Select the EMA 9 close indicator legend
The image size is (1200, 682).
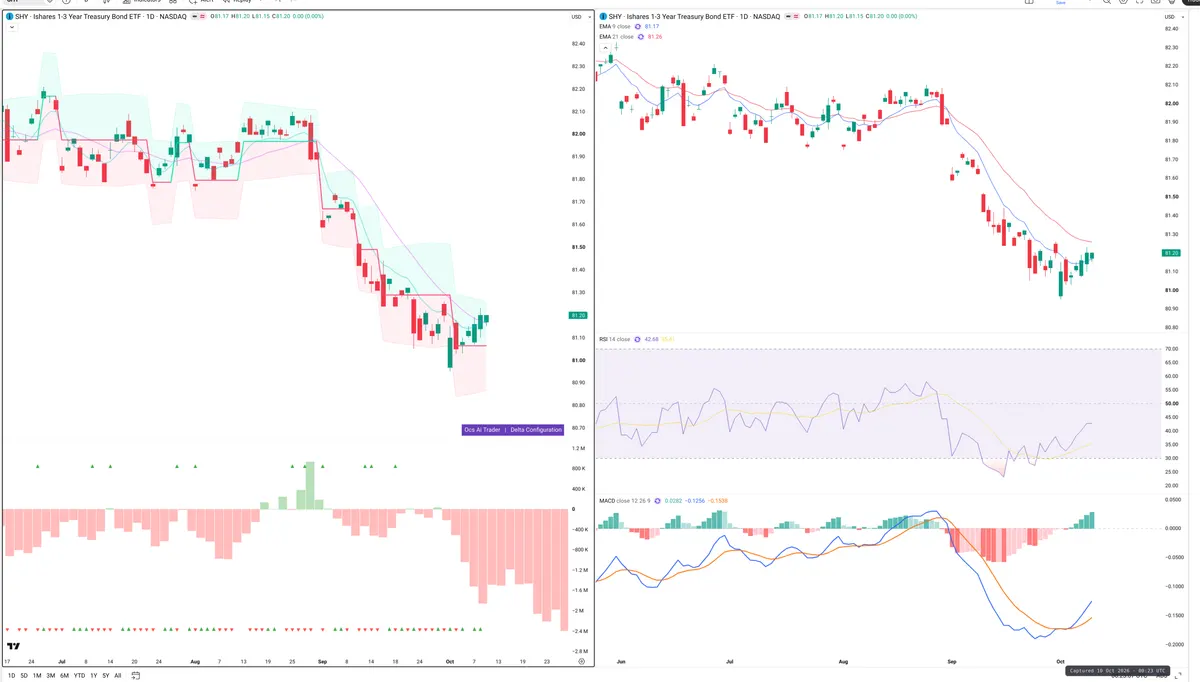(x=616, y=27)
